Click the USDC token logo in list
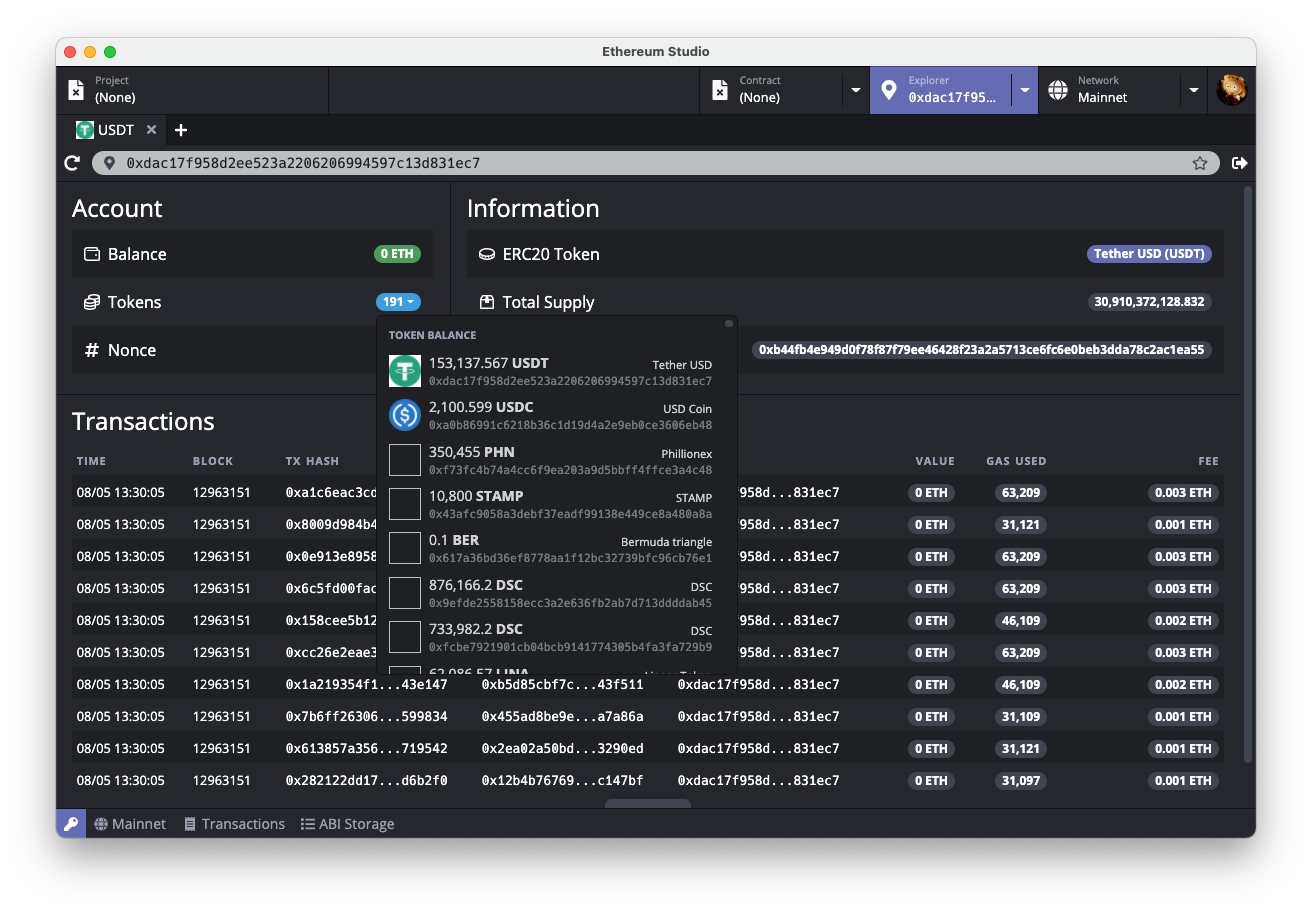The height and width of the screenshot is (912, 1312). pos(405,415)
